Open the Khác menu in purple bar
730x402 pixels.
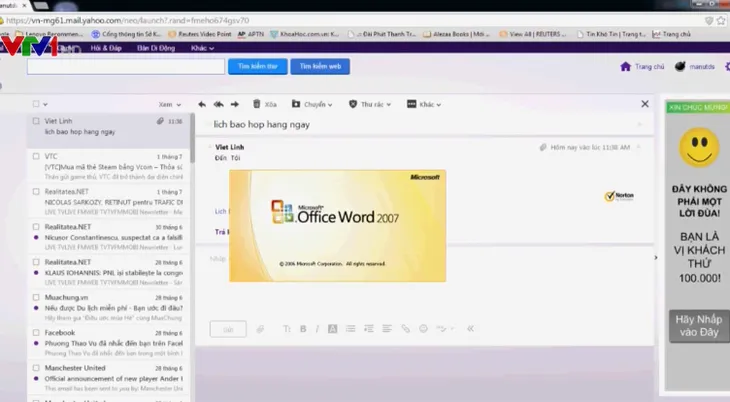point(202,48)
